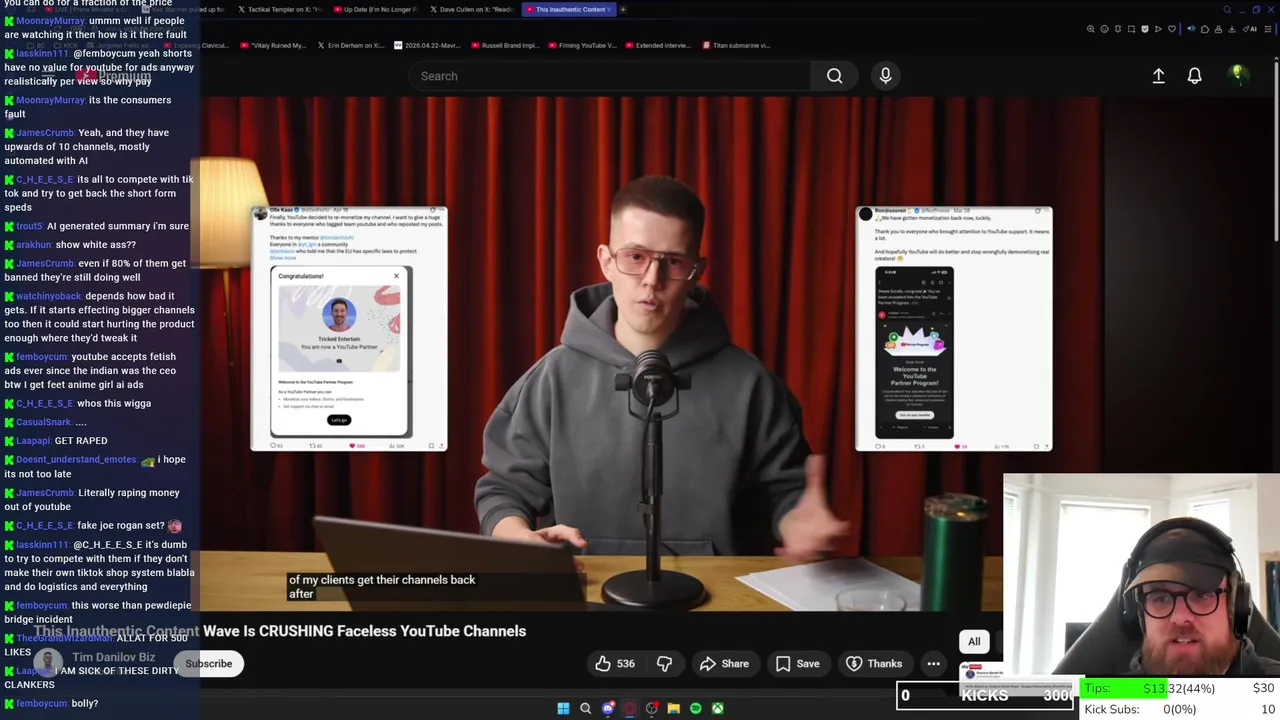Open the YouTube account avatar menu
1280x720 pixels.
tap(1237, 75)
